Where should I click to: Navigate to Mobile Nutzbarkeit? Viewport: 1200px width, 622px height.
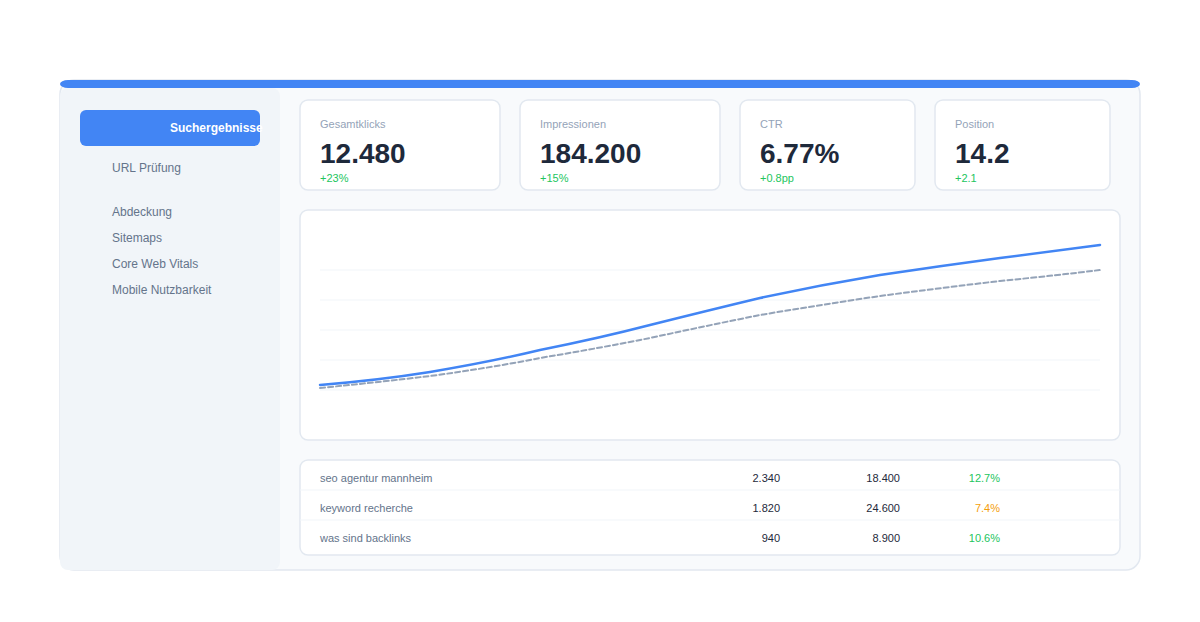click(161, 290)
